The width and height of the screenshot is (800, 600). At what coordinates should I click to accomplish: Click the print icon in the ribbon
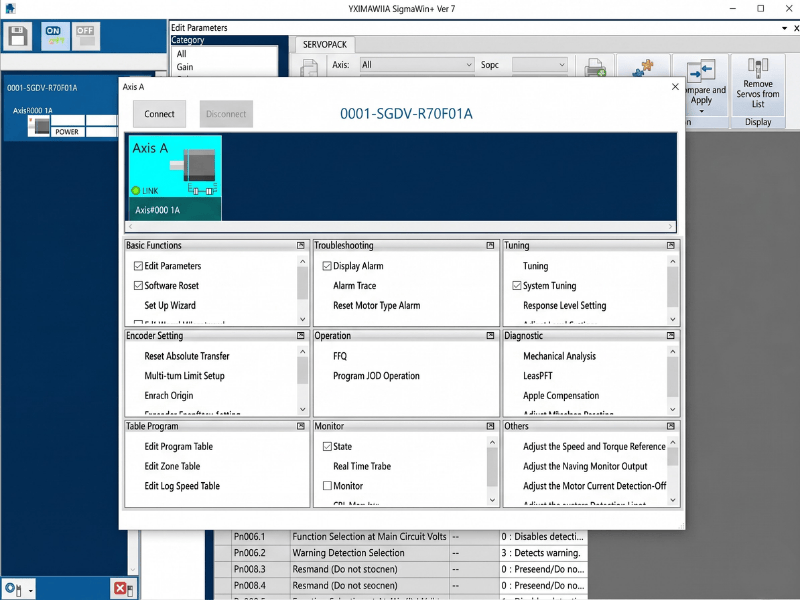click(x=595, y=68)
